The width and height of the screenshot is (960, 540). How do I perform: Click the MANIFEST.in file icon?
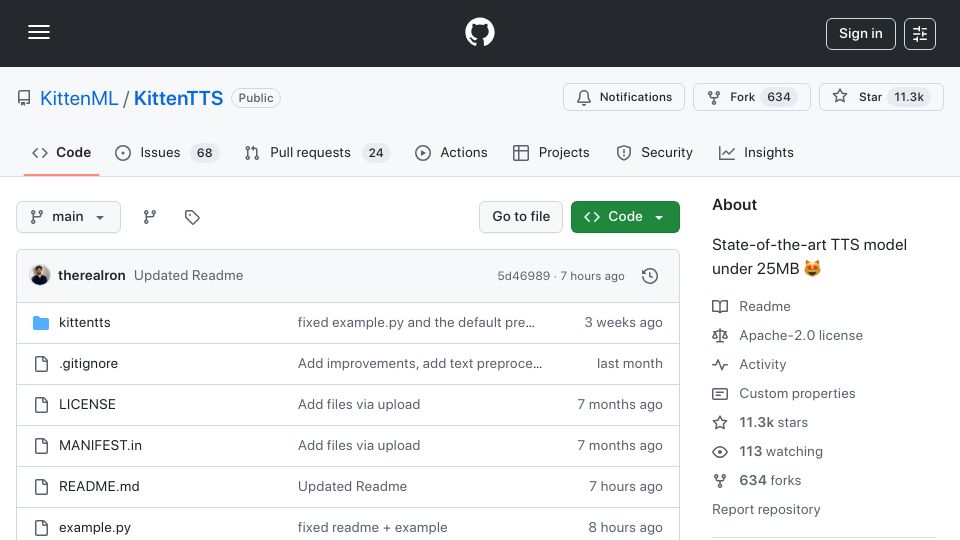pos(41,446)
